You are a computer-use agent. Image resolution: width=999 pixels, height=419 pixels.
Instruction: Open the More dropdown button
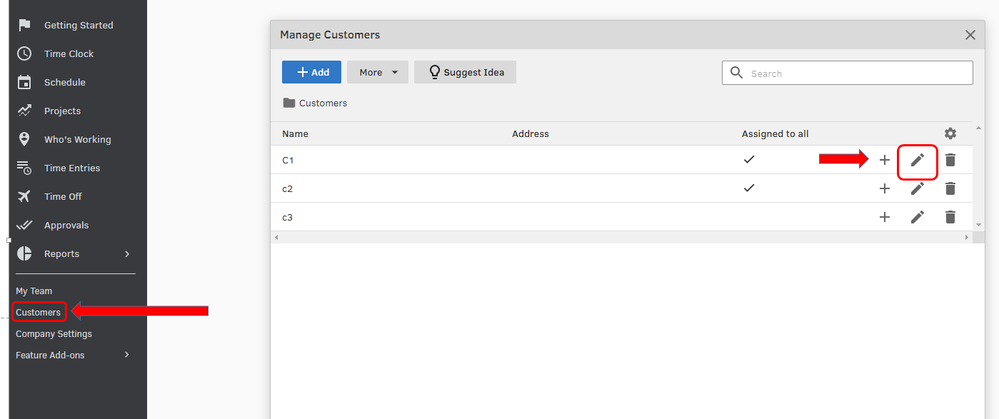378,72
